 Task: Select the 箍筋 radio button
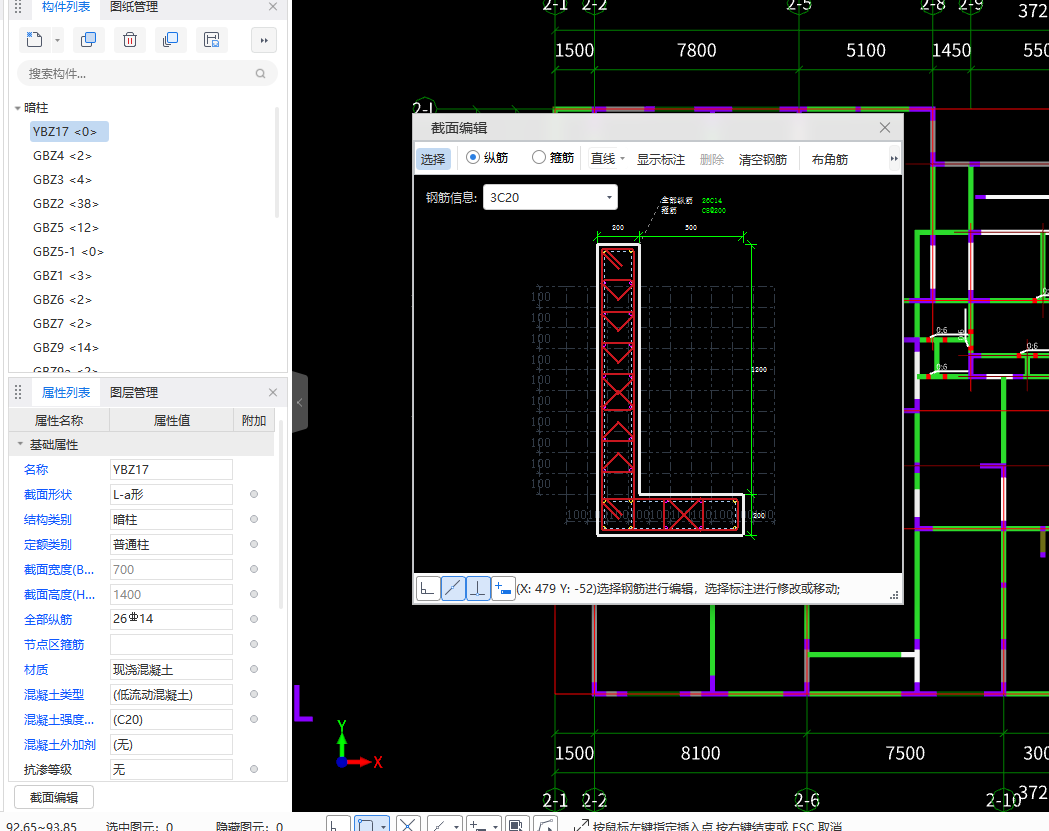(539, 157)
